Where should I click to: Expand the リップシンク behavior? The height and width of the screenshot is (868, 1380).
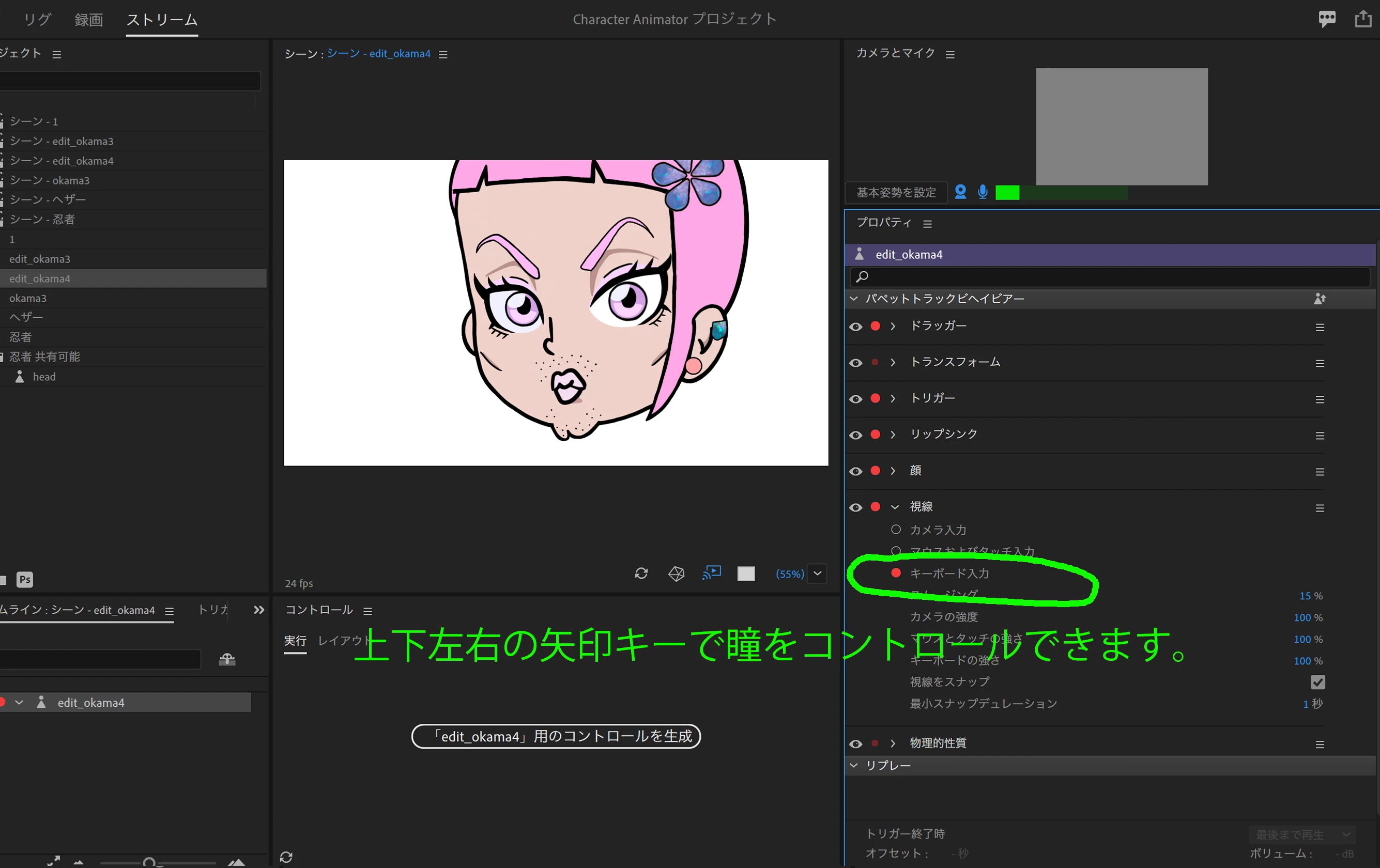[x=893, y=435]
